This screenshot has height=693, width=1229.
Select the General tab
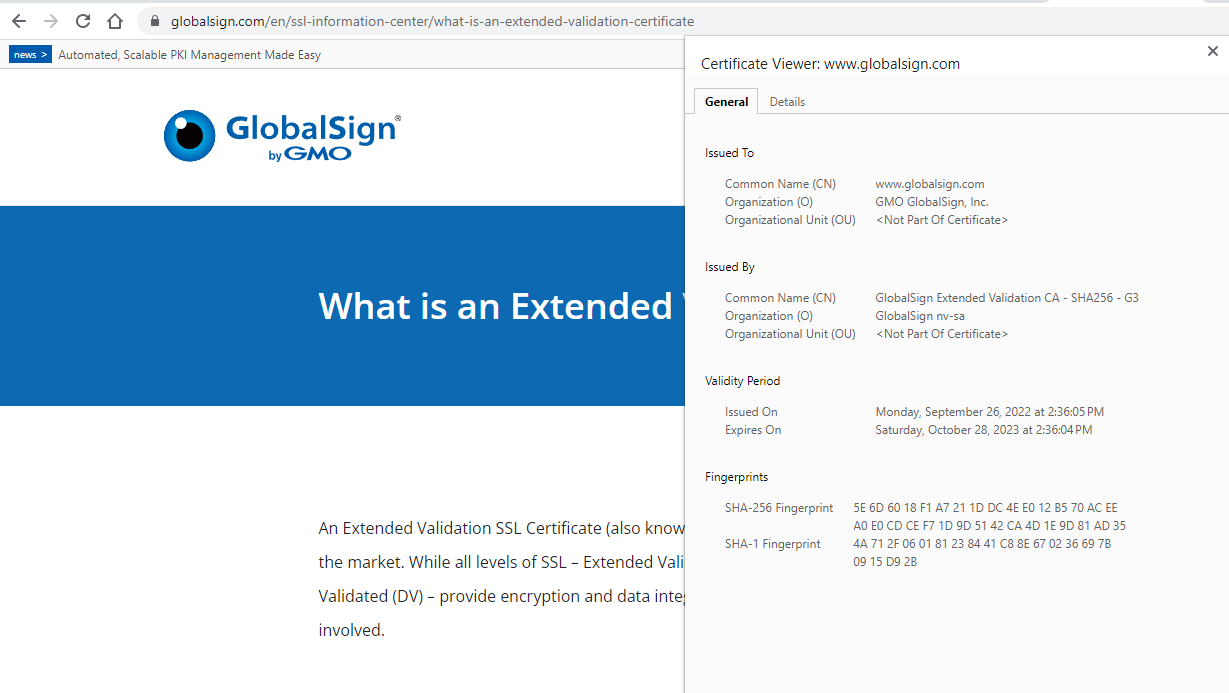click(726, 102)
